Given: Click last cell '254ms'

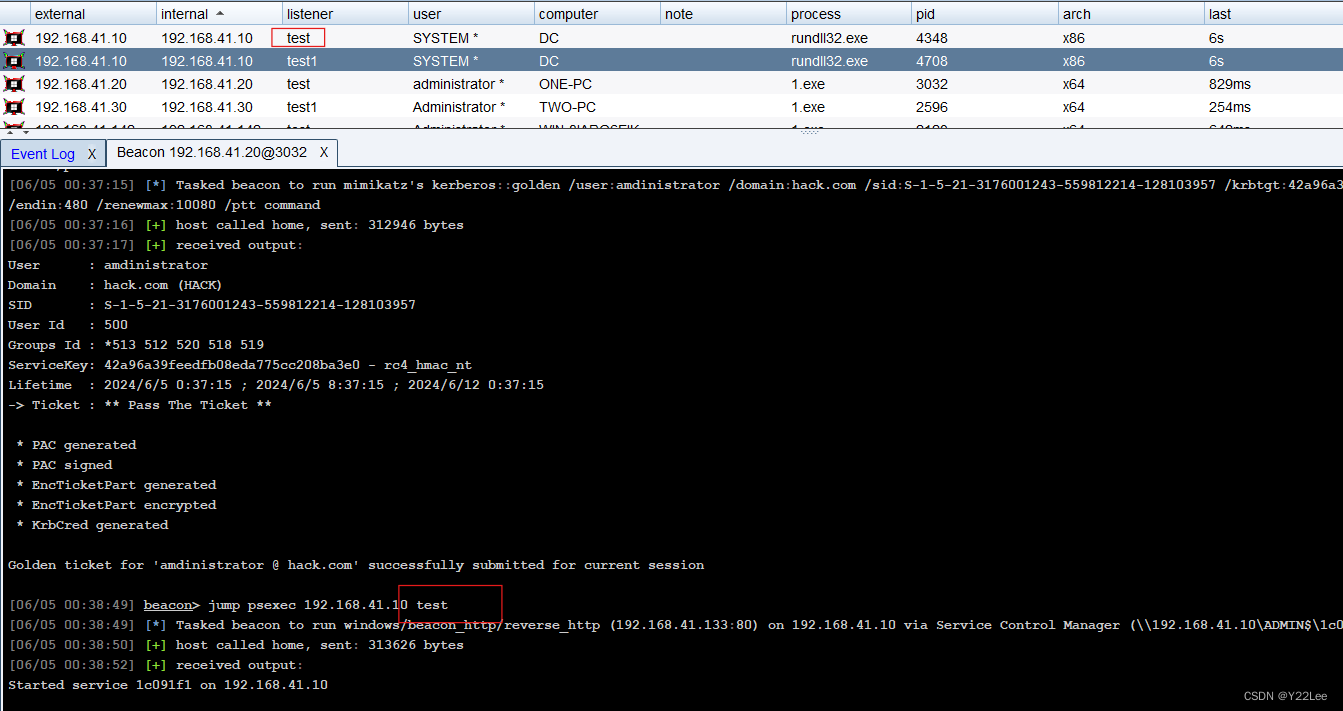Looking at the screenshot, I should click(1229, 107).
